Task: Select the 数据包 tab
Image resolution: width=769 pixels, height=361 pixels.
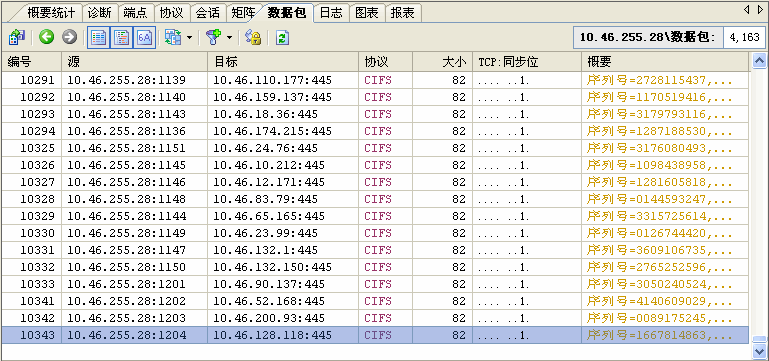Action: coord(287,13)
